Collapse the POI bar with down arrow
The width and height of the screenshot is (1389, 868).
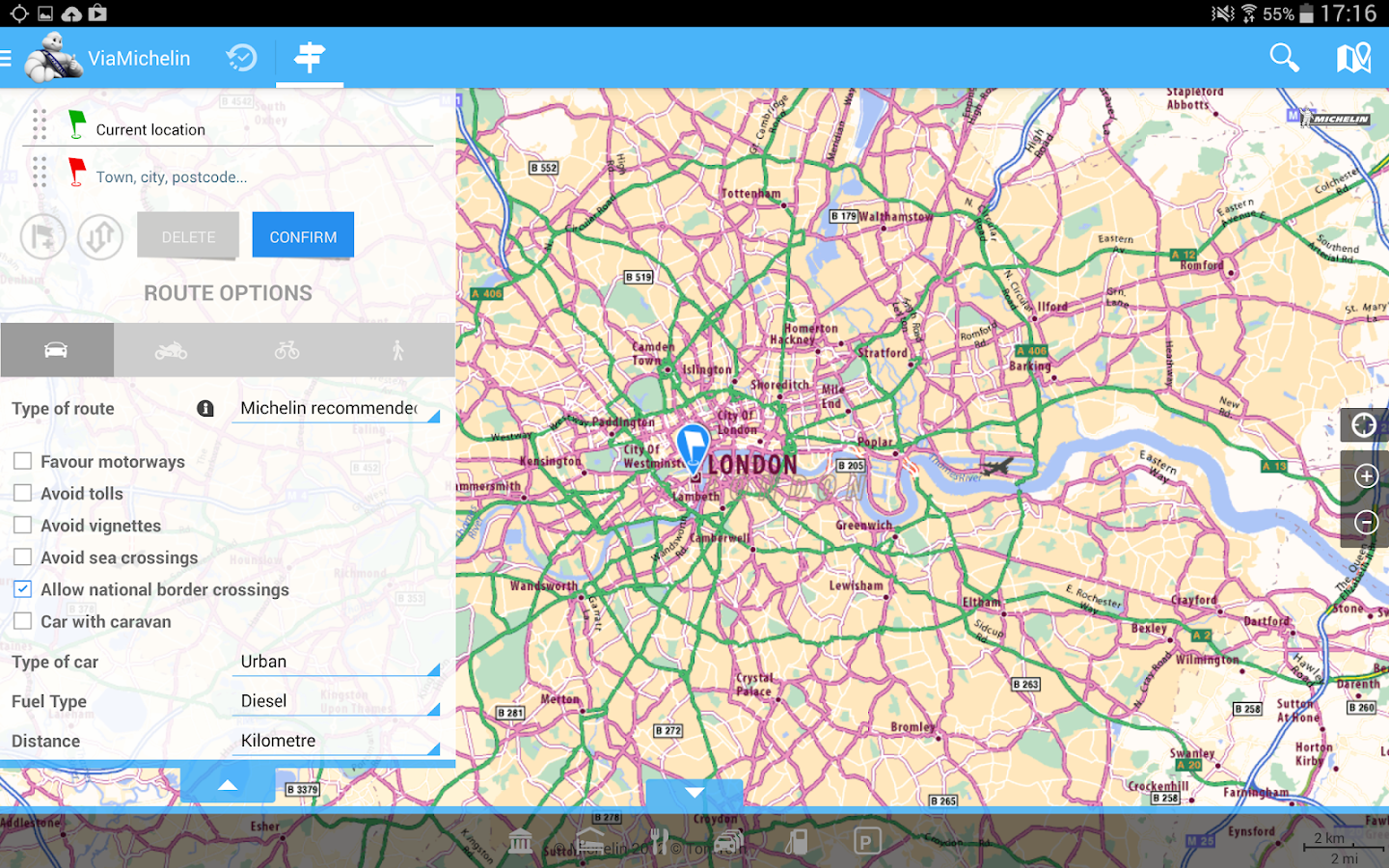point(694,793)
